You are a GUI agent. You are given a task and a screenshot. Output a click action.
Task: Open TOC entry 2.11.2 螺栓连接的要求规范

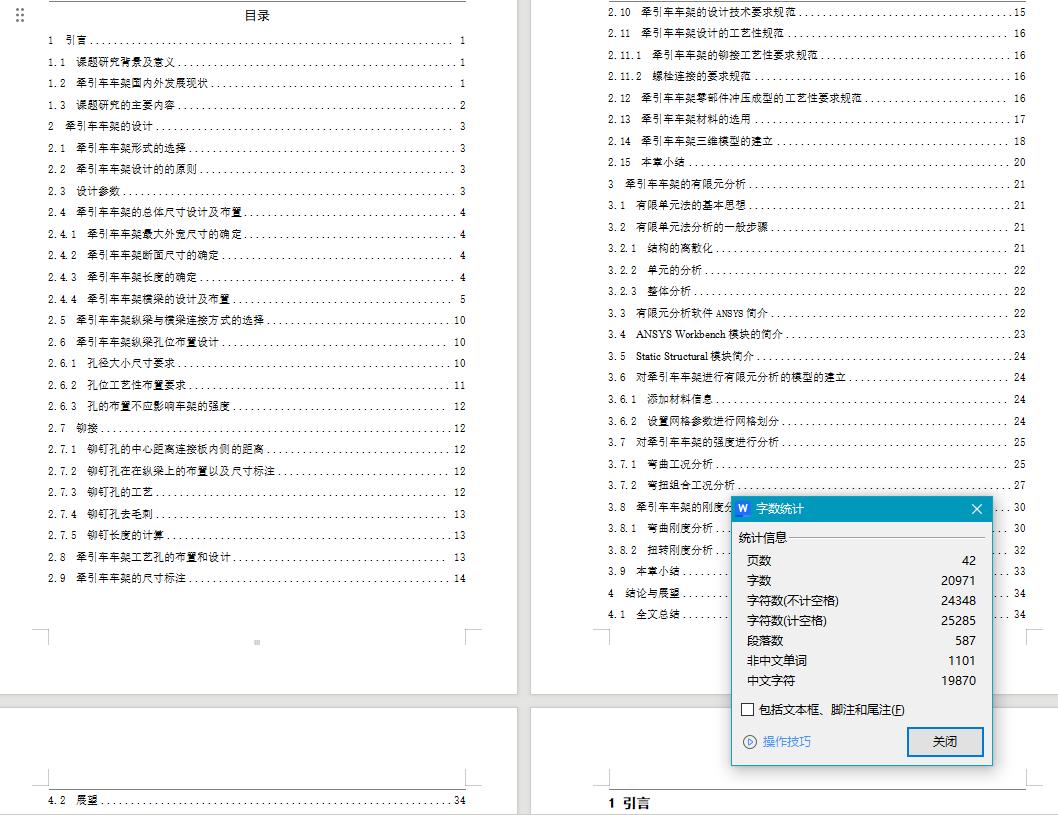pos(816,76)
